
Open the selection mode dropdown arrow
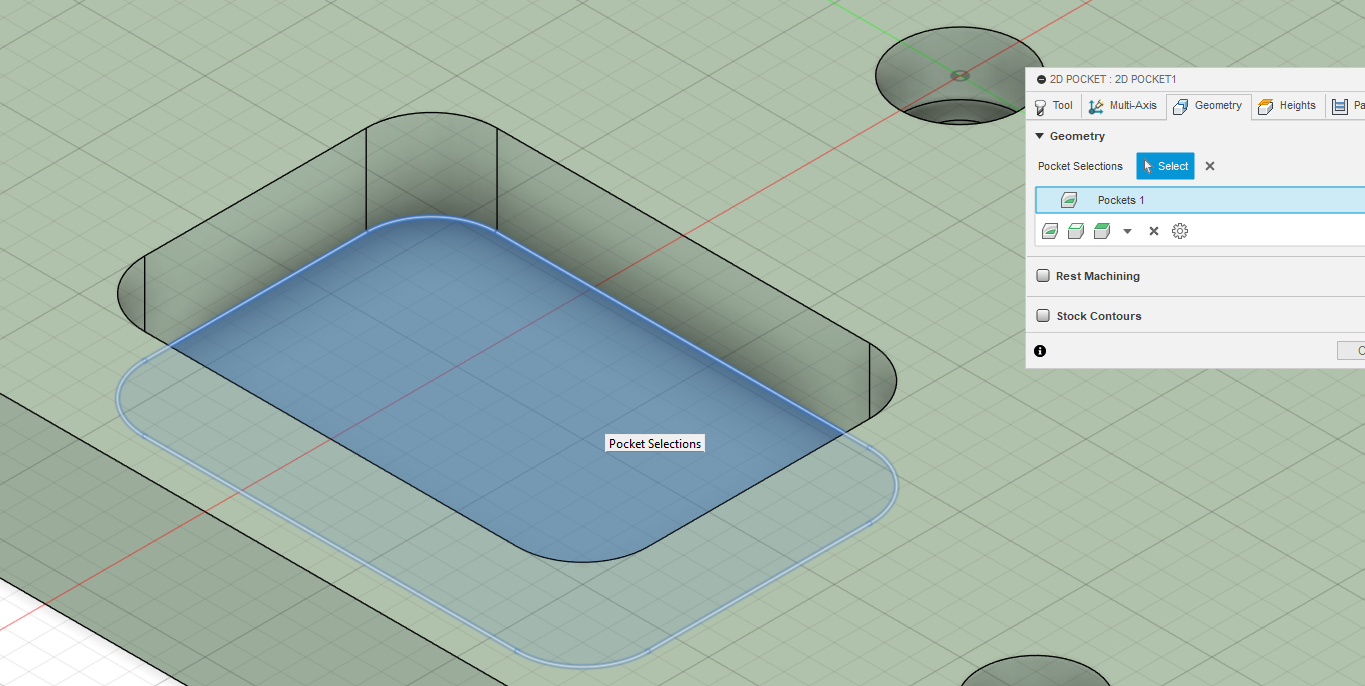coord(1128,231)
